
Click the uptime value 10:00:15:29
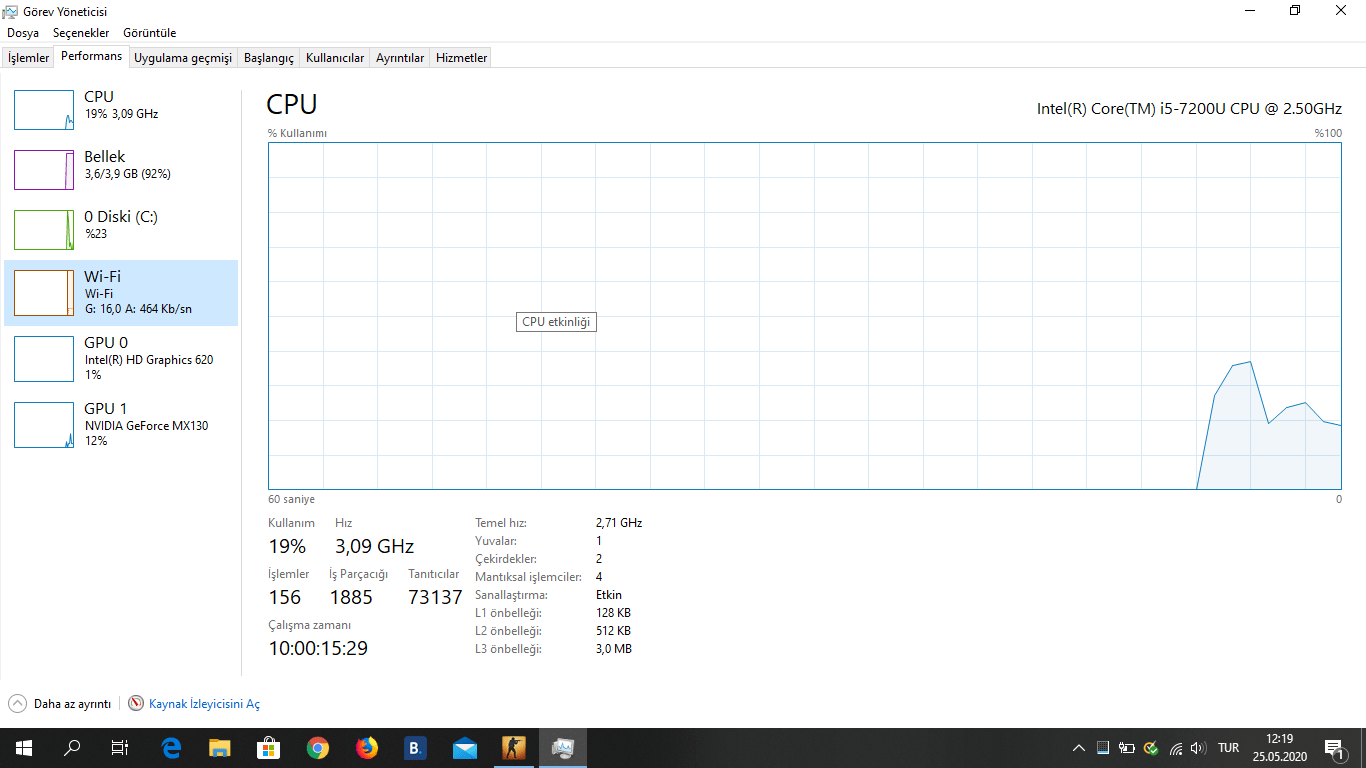318,648
